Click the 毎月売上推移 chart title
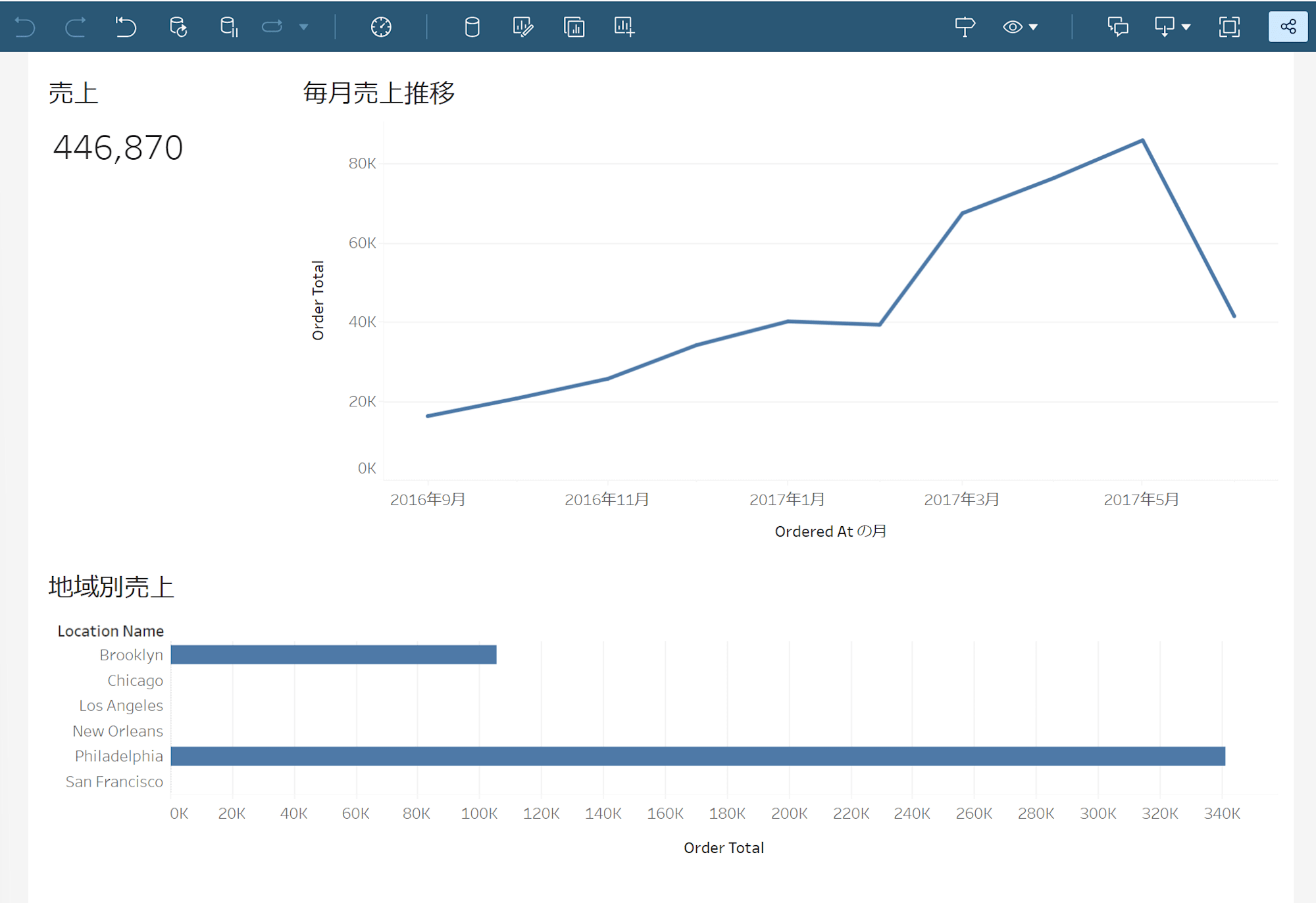 pyautogui.click(x=379, y=93)
